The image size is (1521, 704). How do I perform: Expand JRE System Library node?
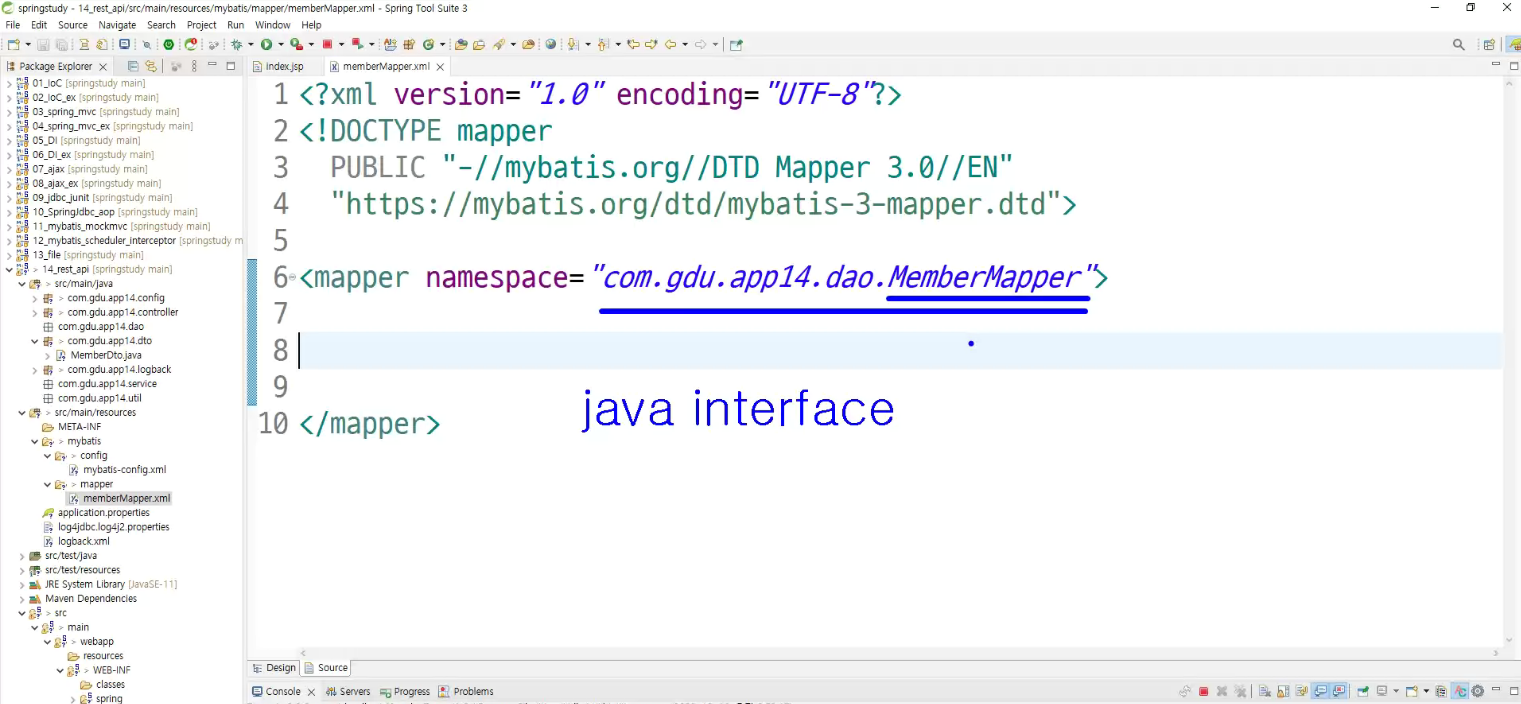tap(22, 584)
